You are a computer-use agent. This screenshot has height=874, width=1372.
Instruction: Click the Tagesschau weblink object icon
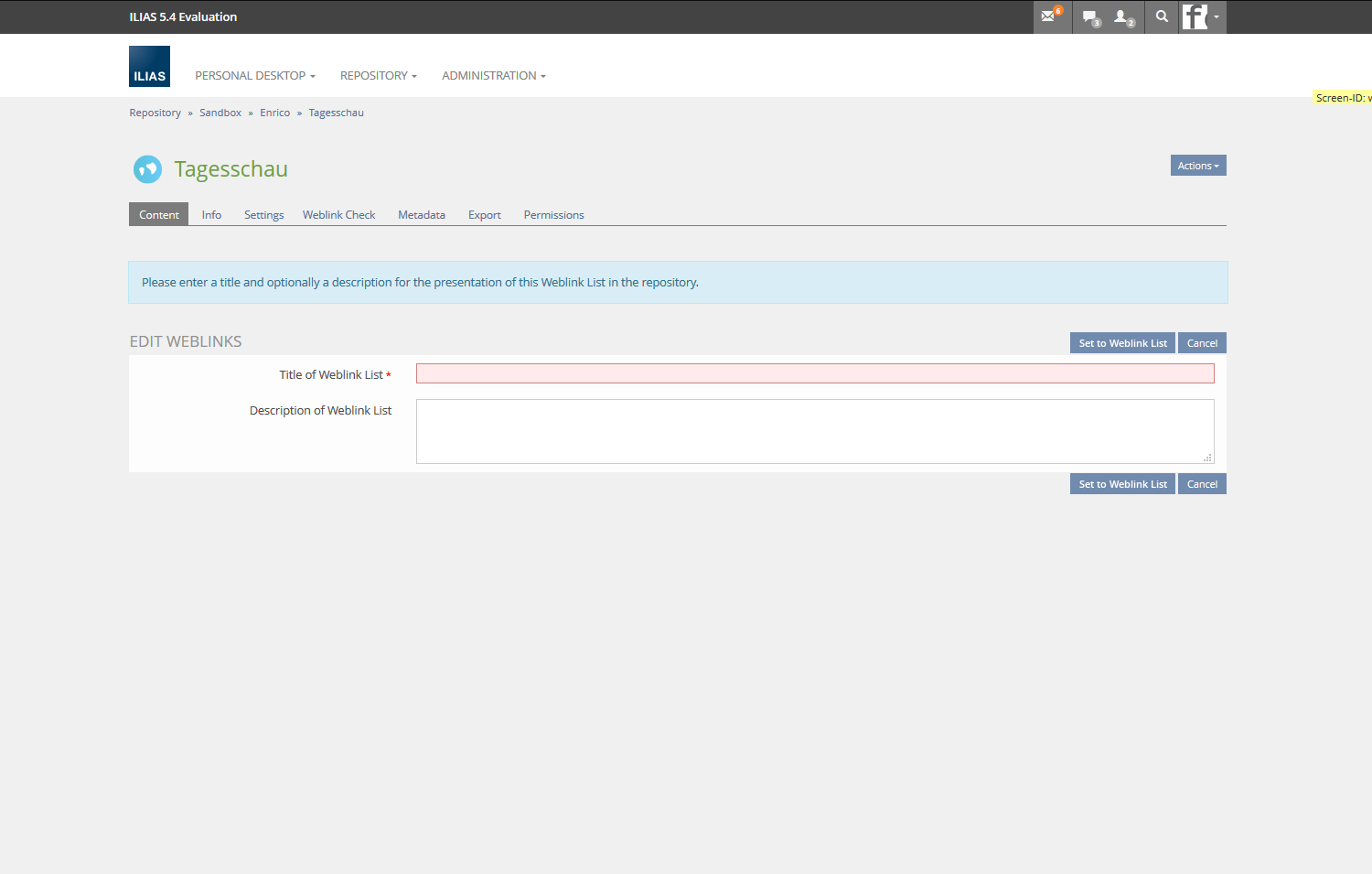[147, 168]
